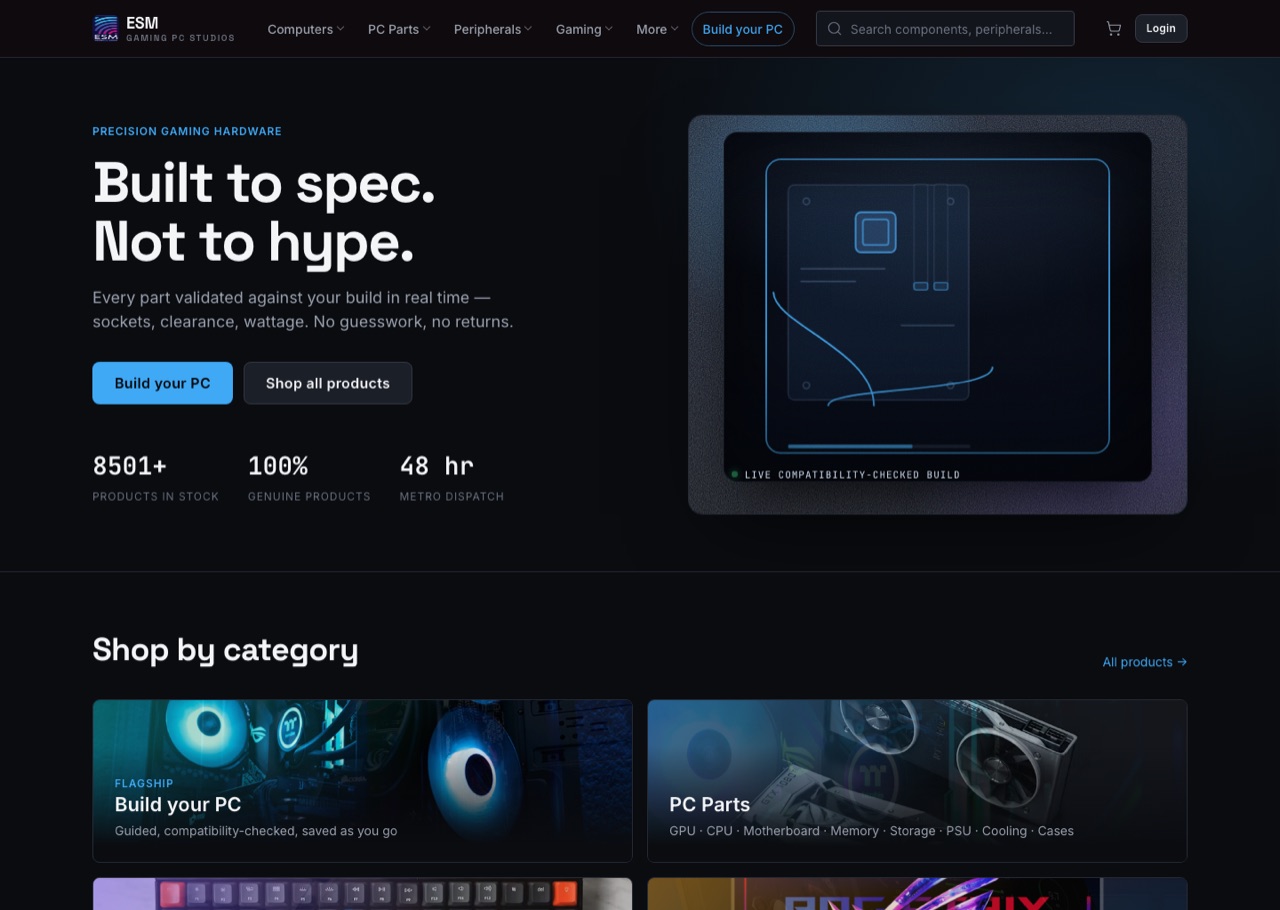The height and width of the screenshot is (910, 1280).
Task: Expand the Gaming menu
Action: (x=584, y=29)
